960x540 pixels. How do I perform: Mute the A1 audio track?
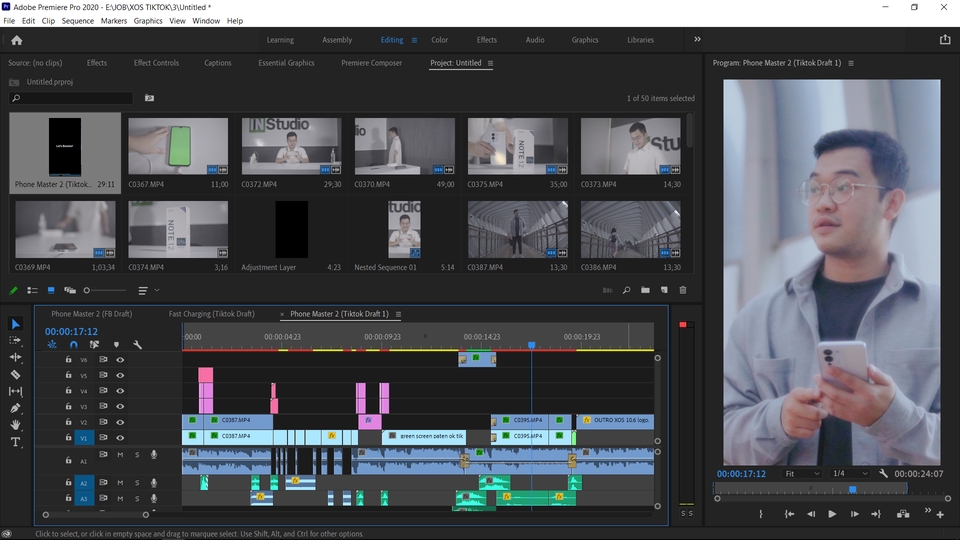(x=120, y=455)
